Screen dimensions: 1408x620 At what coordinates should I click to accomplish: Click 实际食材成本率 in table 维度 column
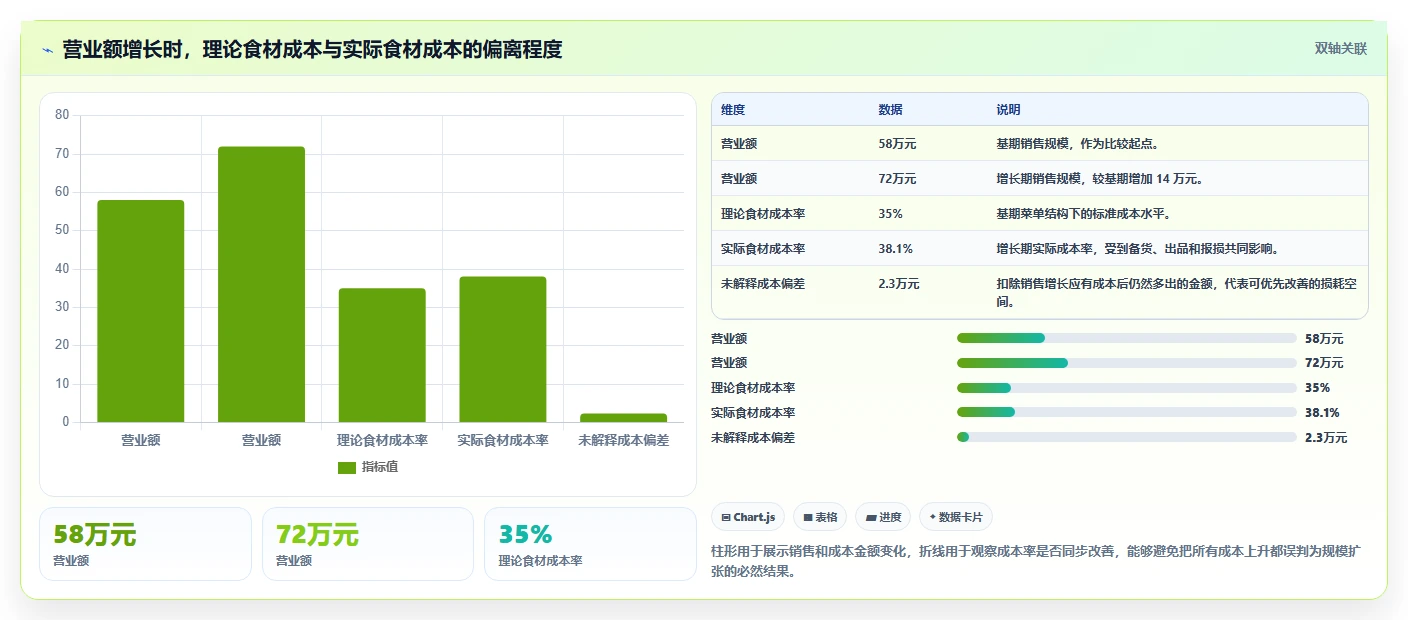(763, 249)
